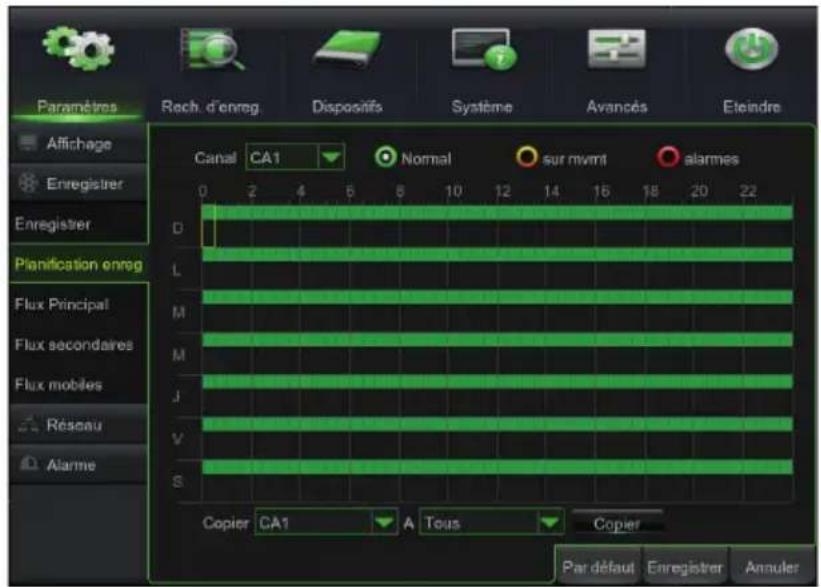Image resolution: width=821 pixels, height=587 pixels.
Task: Open the Réseau sidebar section
Action: pos(79,425)
